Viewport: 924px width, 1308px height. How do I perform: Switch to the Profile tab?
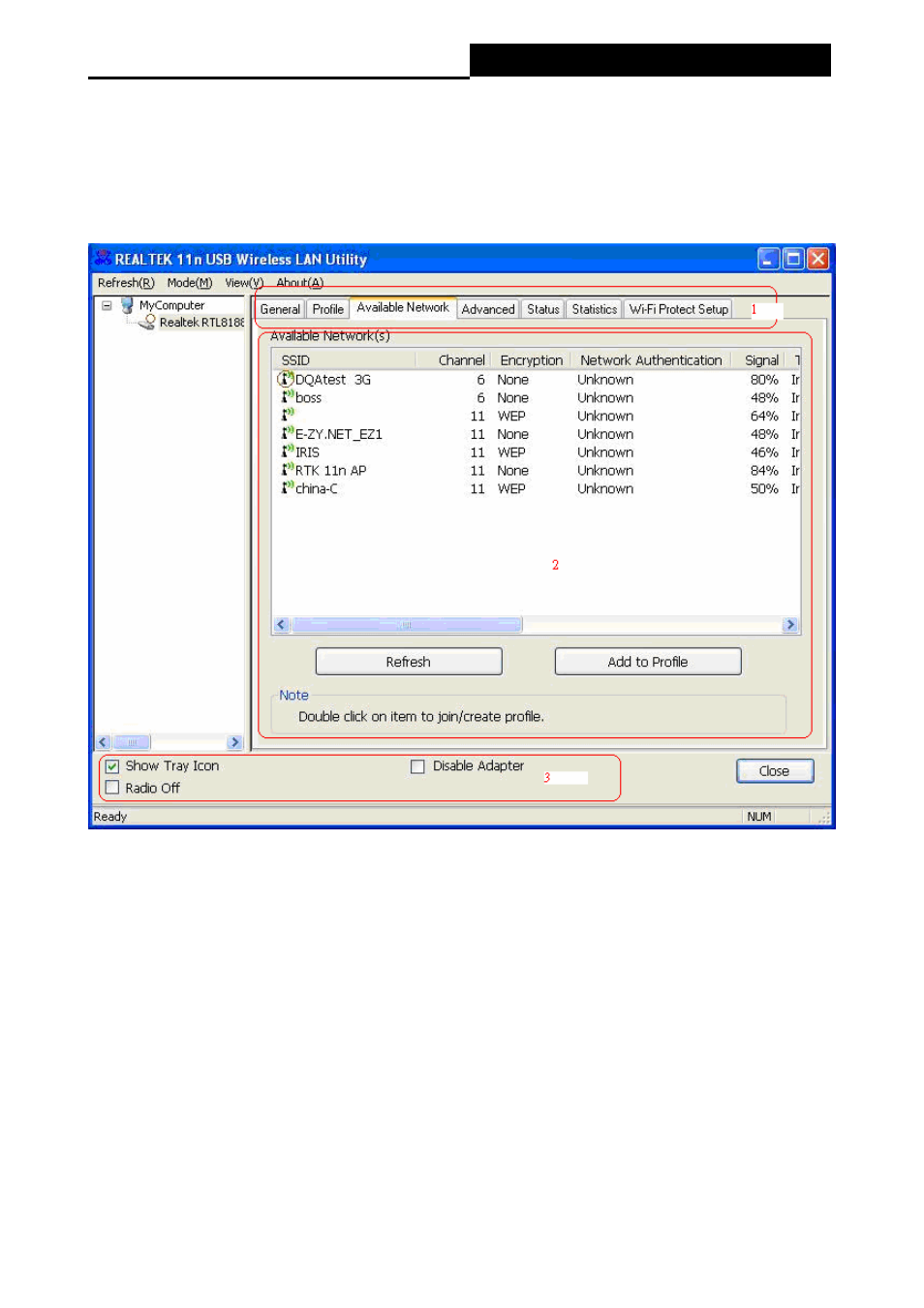(328, 309)
